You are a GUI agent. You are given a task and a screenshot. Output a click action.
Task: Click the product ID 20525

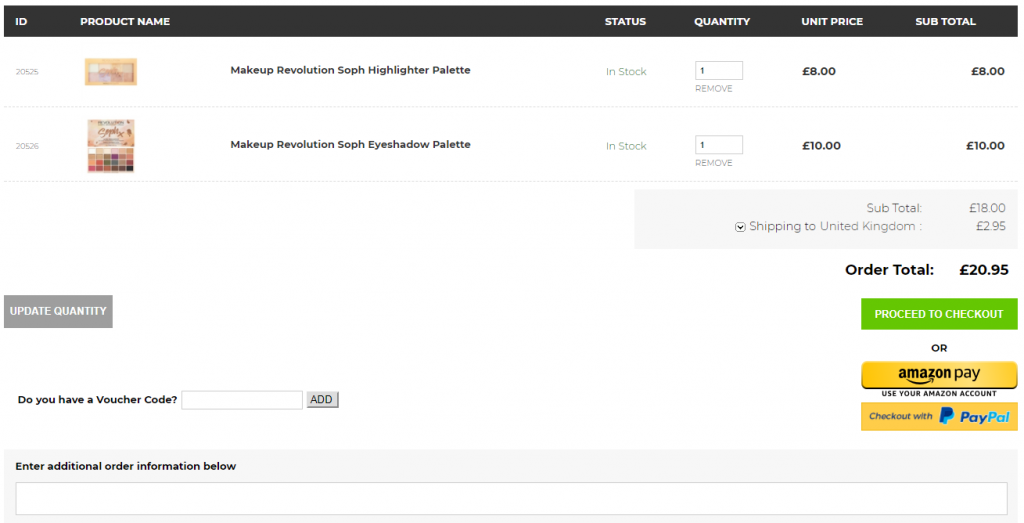pyautogui.click(x=27, y=72)
